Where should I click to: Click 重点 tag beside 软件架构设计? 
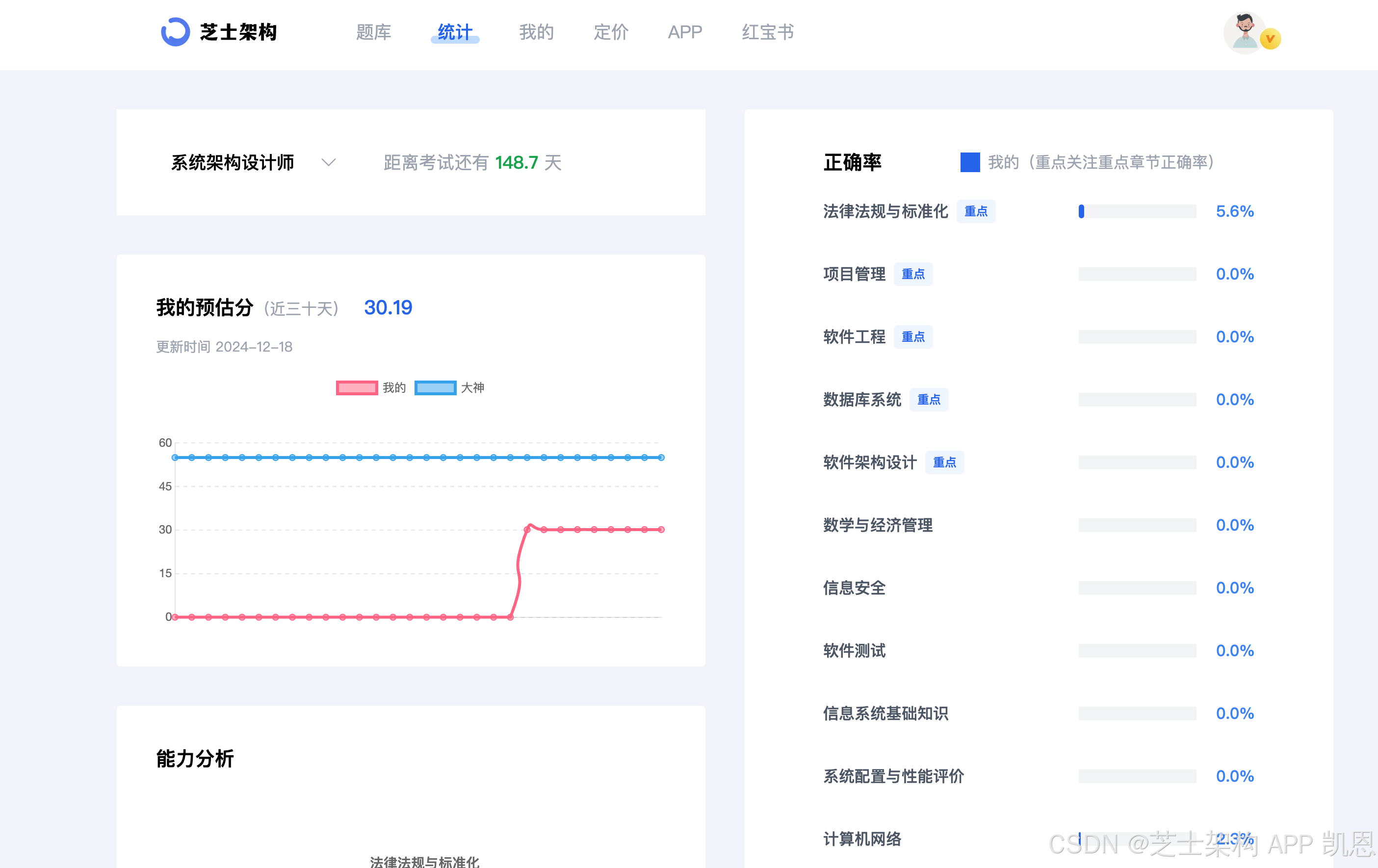coord(944,462)
